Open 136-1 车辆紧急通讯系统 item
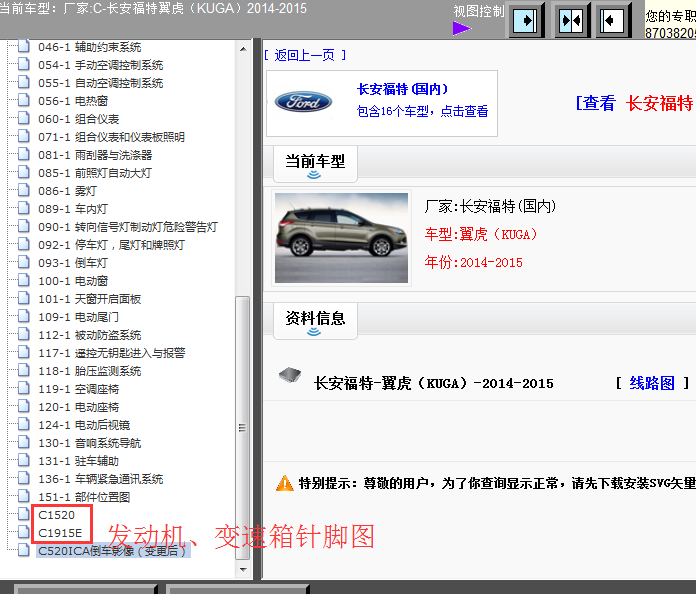Viewport: 696px width, 594px height. pyautogui.click(x=100, y=479)
